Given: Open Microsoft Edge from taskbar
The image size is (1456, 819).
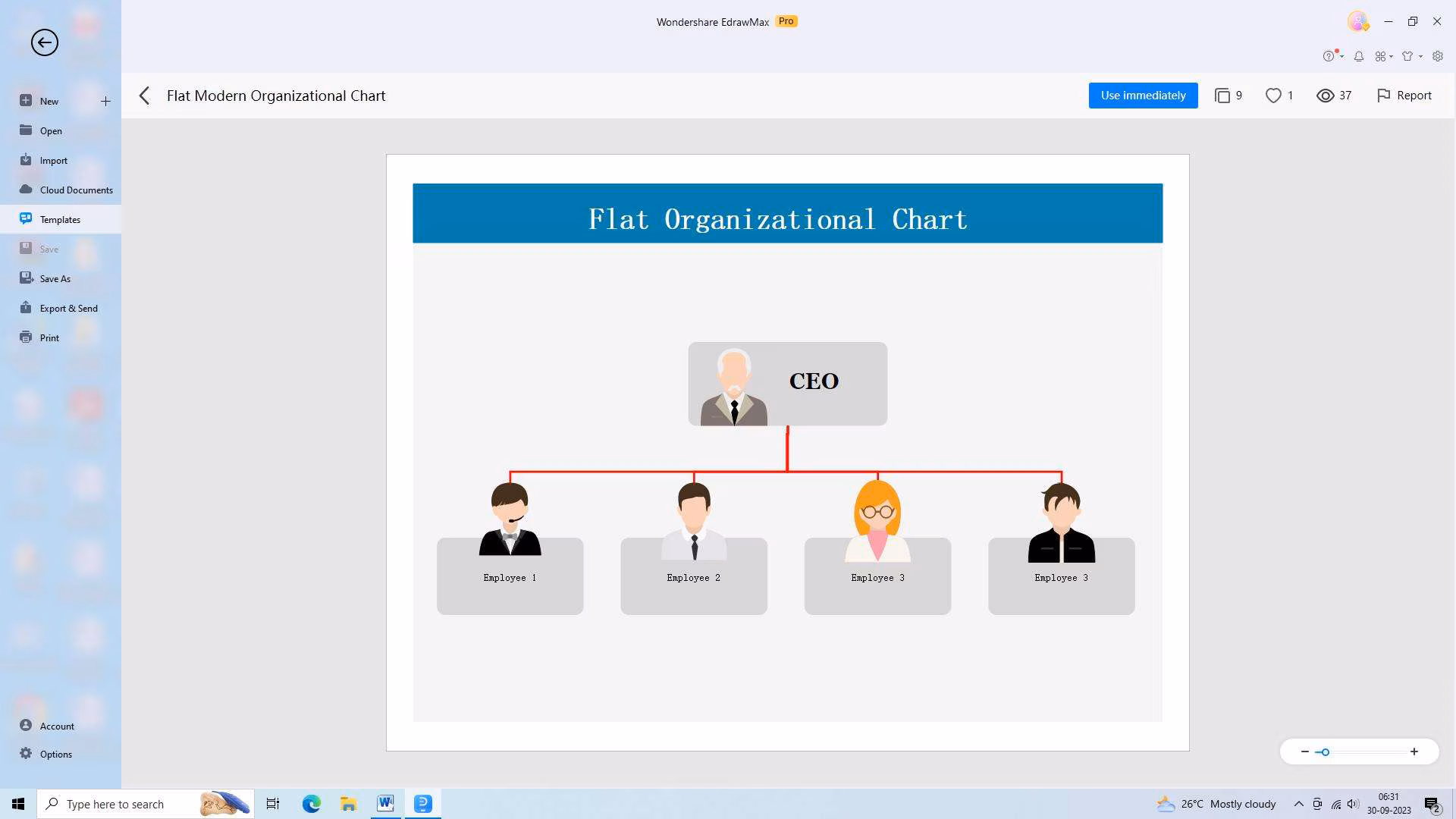Looking at the screenshot, I should click(311, 804).
